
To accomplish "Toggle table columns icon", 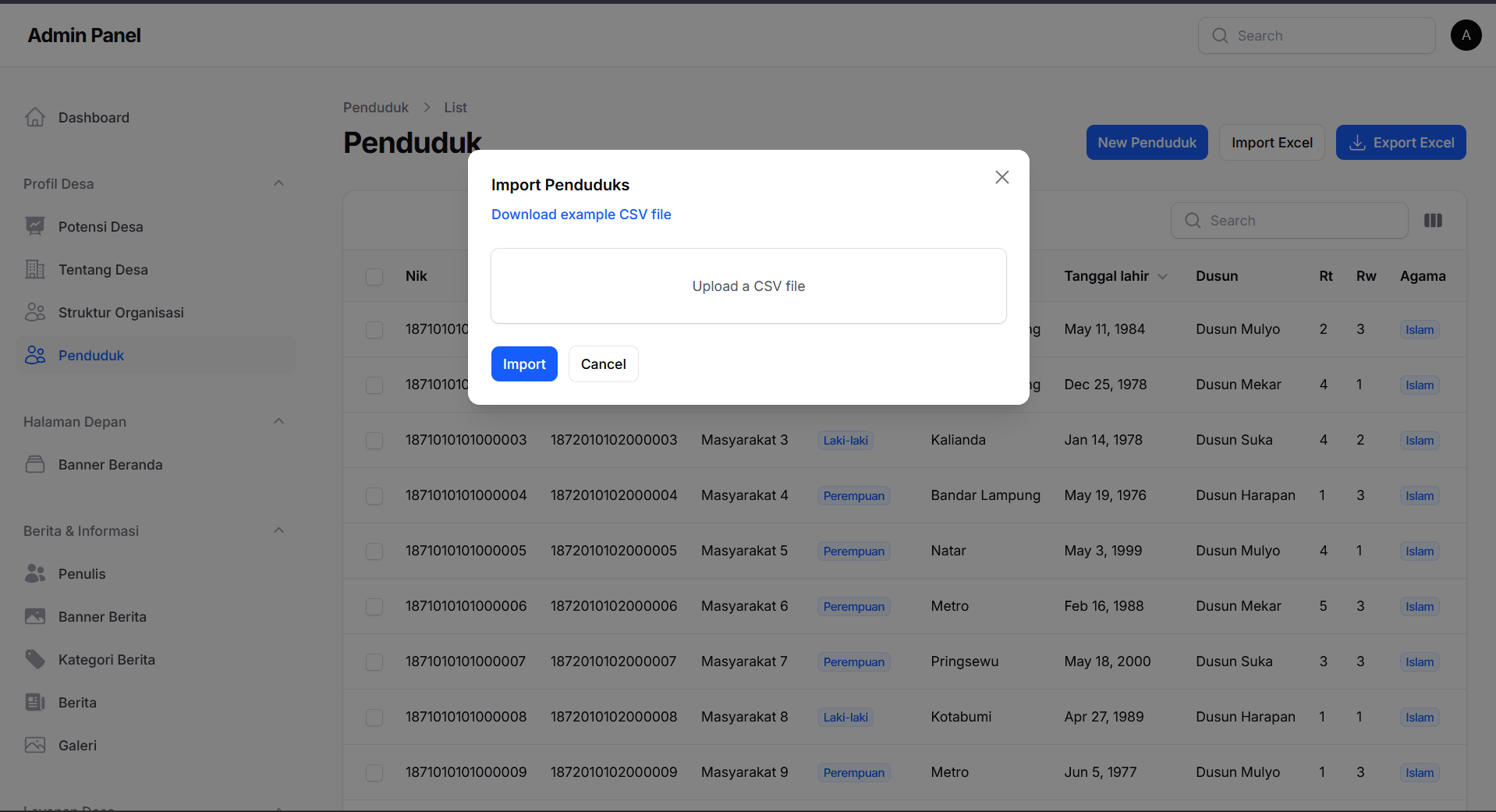I will [1433, 221].
